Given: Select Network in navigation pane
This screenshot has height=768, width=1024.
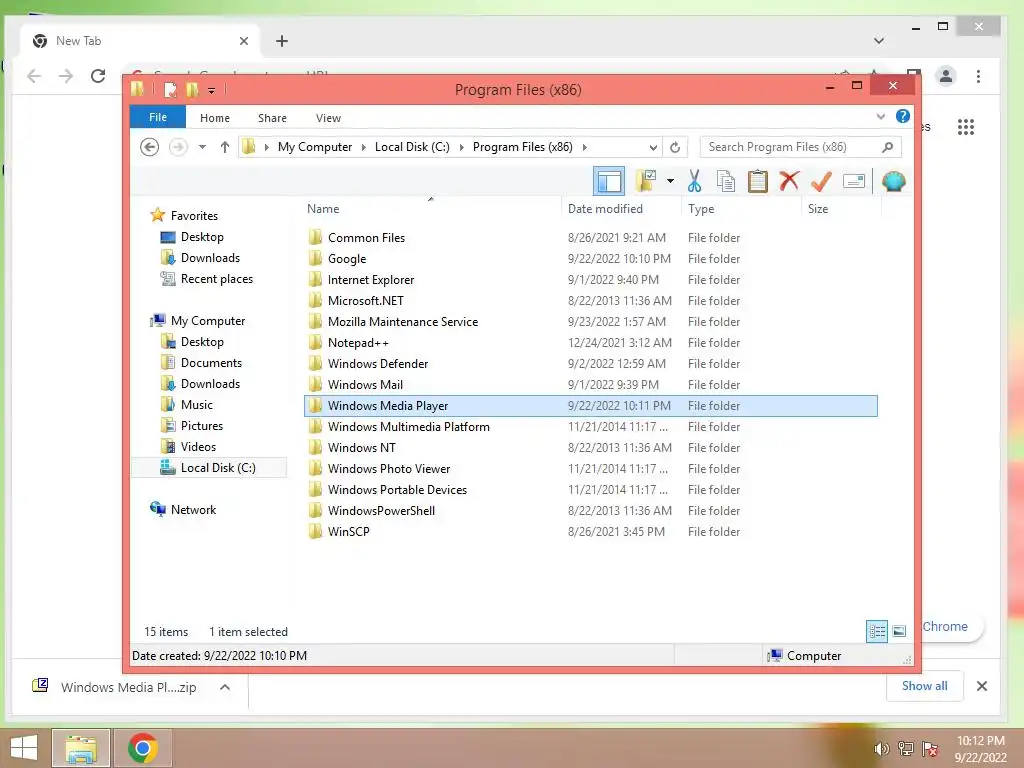Looking at the screenshot, I should (x=193, y=509).
